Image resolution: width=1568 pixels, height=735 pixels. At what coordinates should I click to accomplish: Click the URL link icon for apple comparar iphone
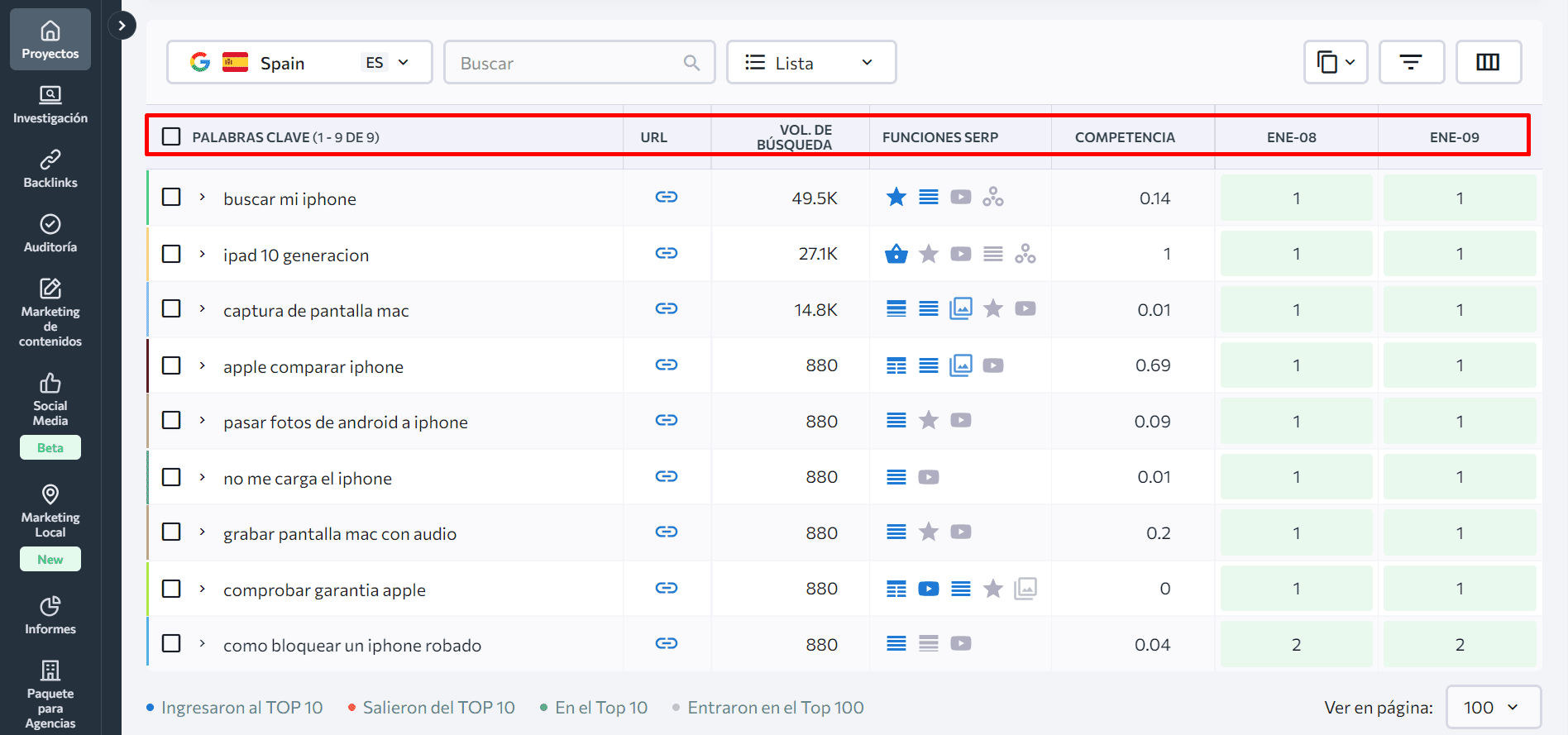[667, 365]
